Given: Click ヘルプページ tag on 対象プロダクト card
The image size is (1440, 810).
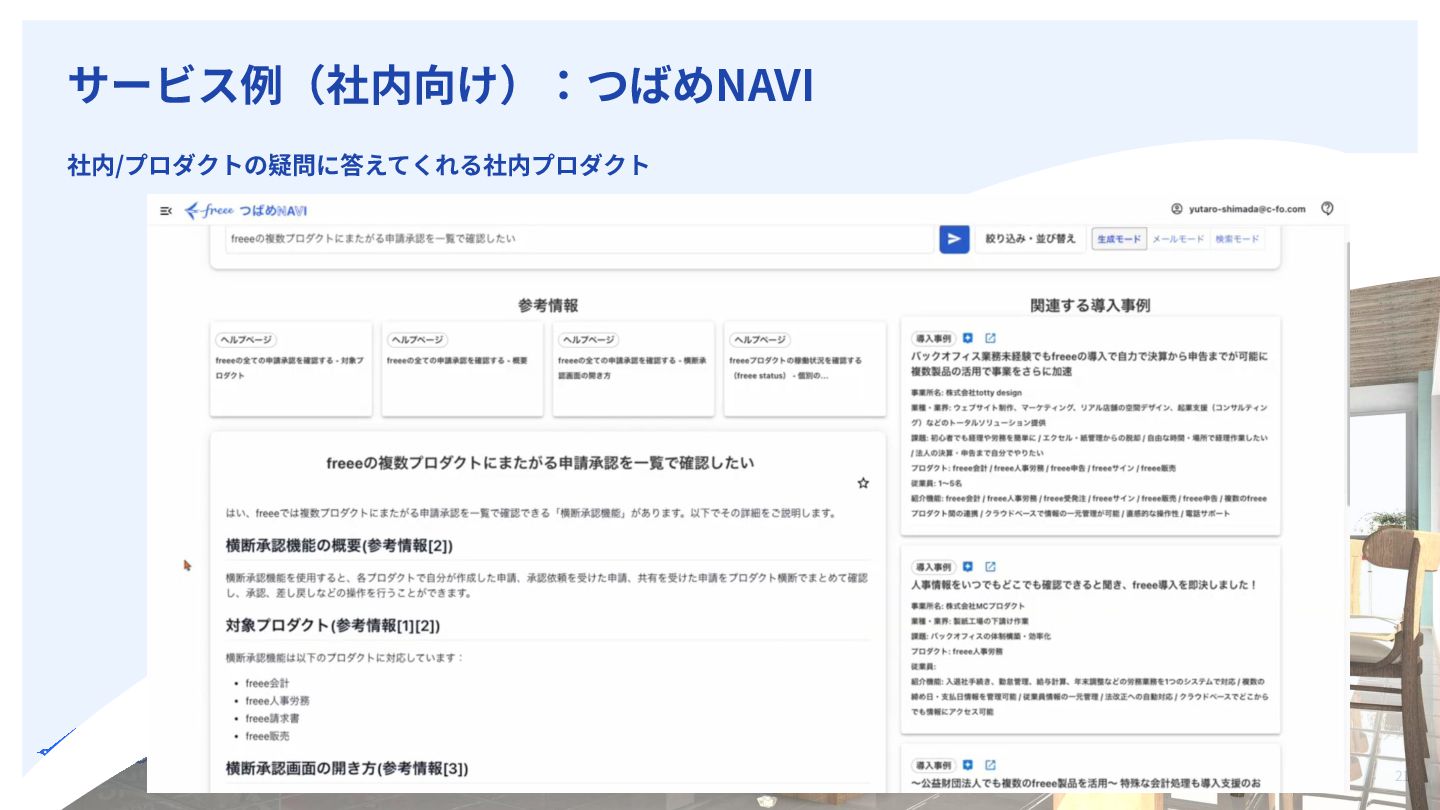Looking at the screenshot, I should pos(245,340).
